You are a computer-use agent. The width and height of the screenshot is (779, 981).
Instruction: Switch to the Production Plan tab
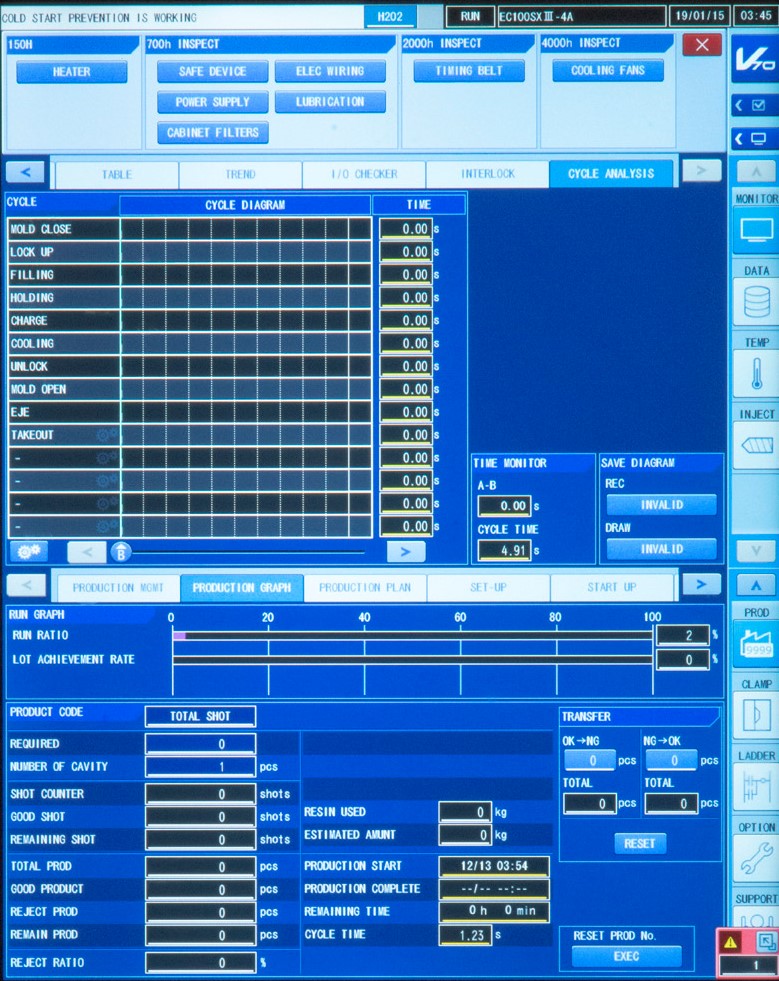365,588
